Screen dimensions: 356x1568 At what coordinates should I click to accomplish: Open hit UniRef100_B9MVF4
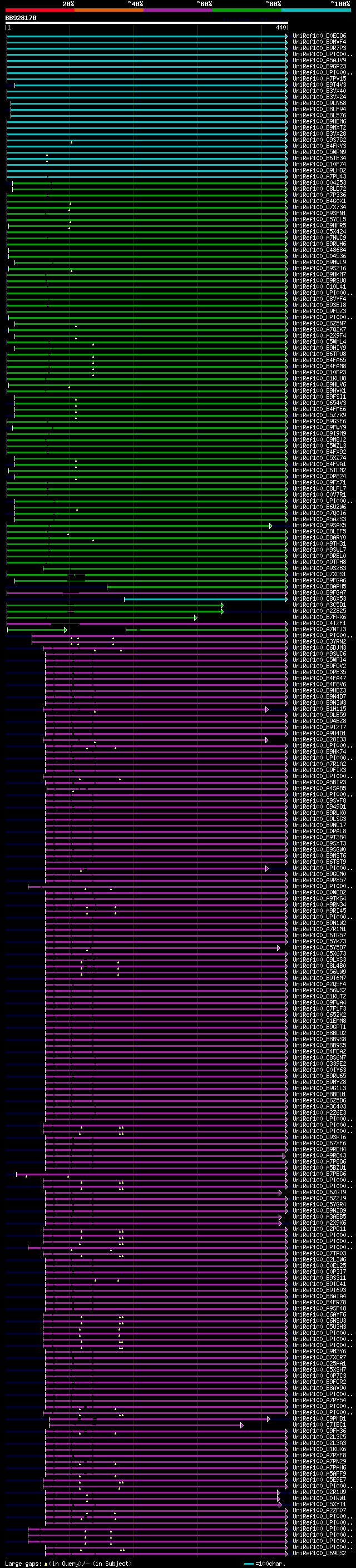pyautogui.click(x=319, y=42)
